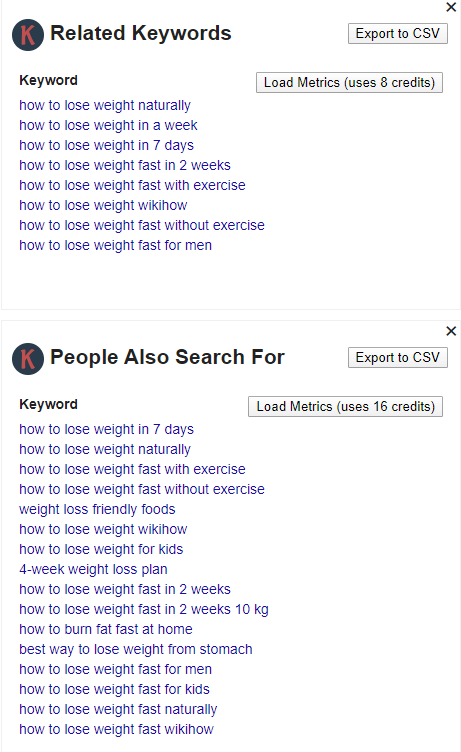Click the K logo beside Related Keywords

pyautogui.click(x=28, y=35)
